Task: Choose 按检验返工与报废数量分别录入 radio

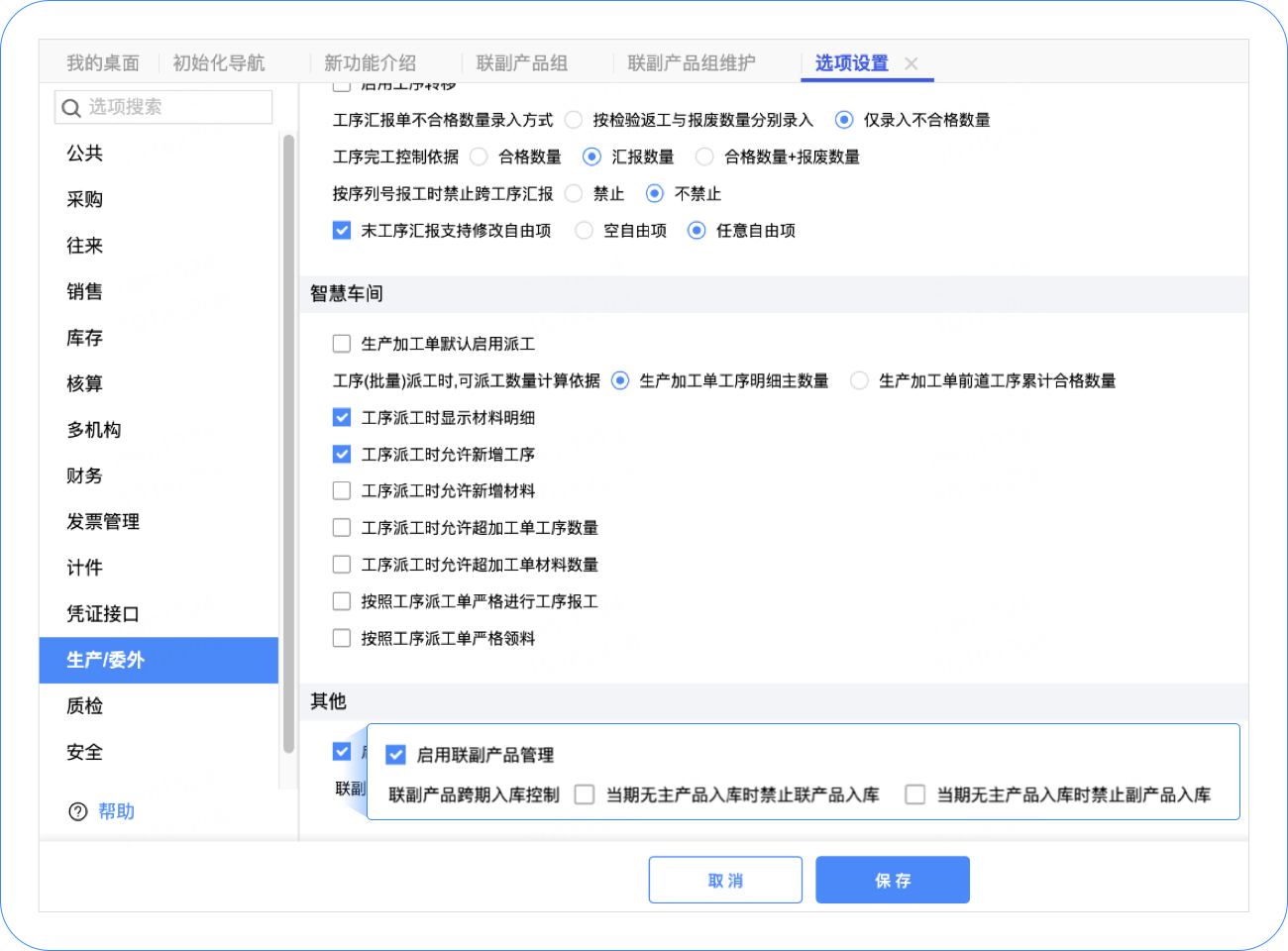Action: (574, 120)
